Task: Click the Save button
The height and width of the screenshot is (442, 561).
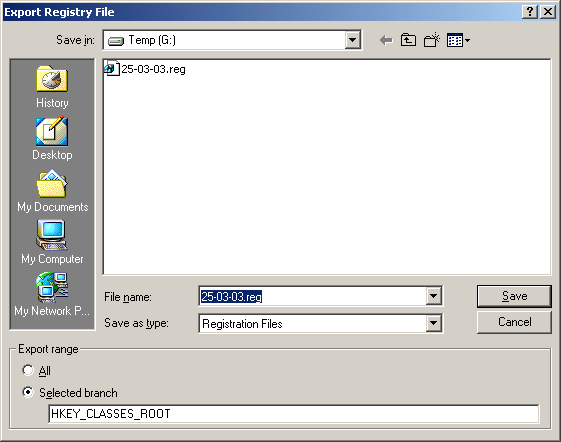Action: click(514, 296)
